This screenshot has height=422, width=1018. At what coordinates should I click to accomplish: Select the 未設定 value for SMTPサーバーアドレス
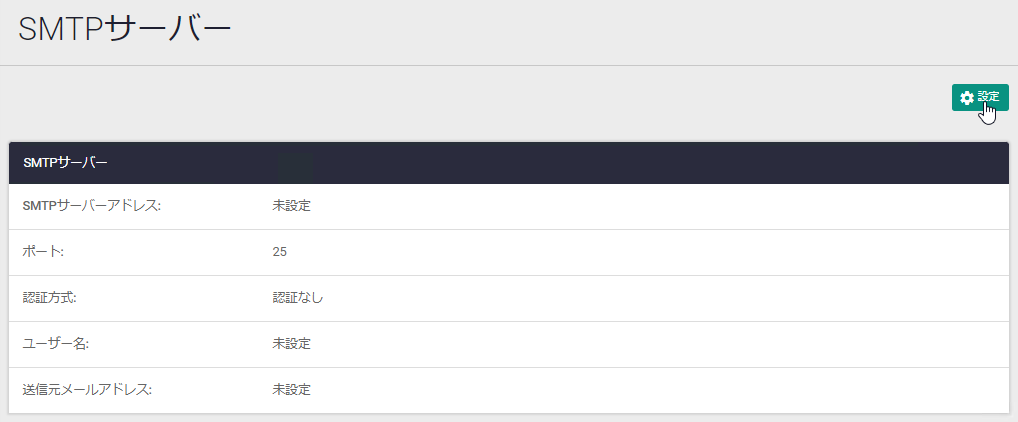[x=292, y=206]
